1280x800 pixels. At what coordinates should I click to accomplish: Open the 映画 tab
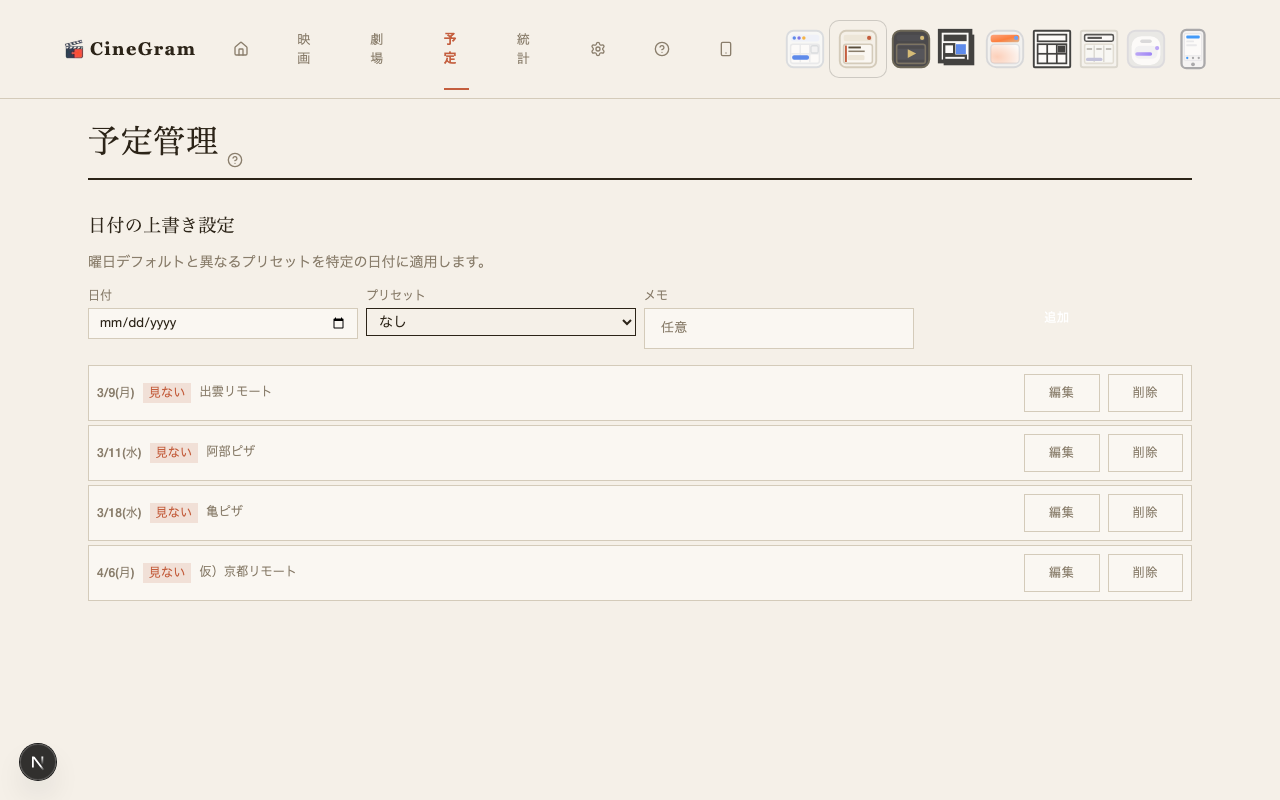304,49
